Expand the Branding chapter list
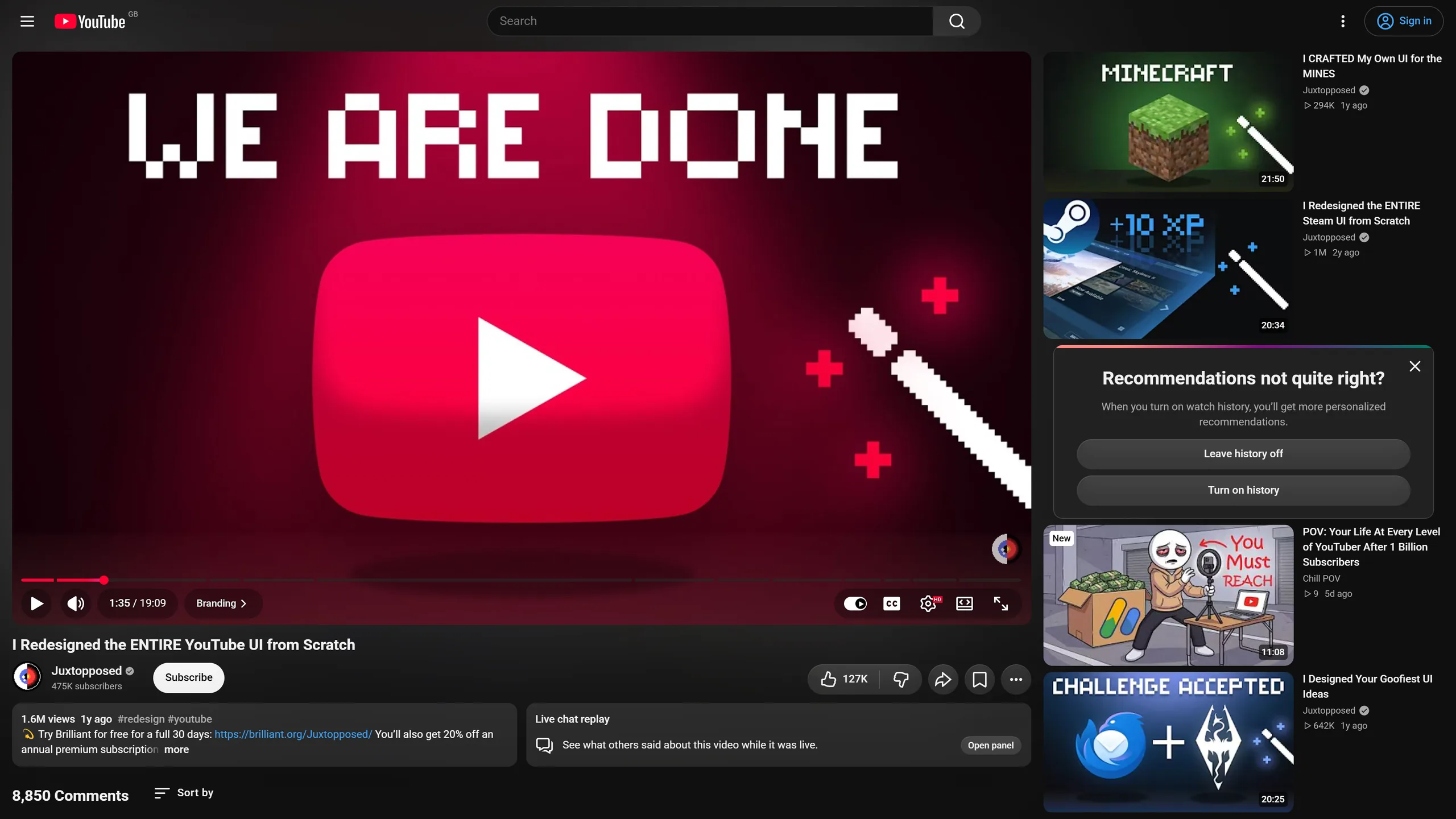 [x=222, y=603]
